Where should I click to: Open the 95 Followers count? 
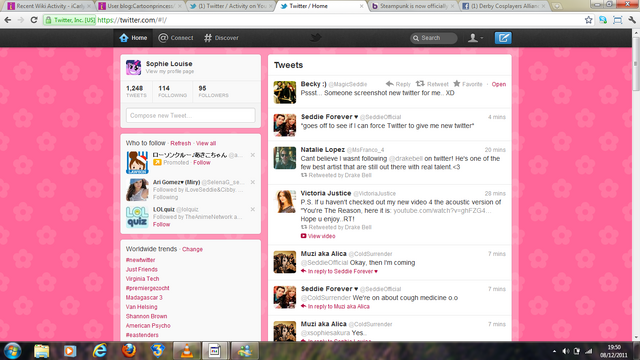(x=213, y=91)
